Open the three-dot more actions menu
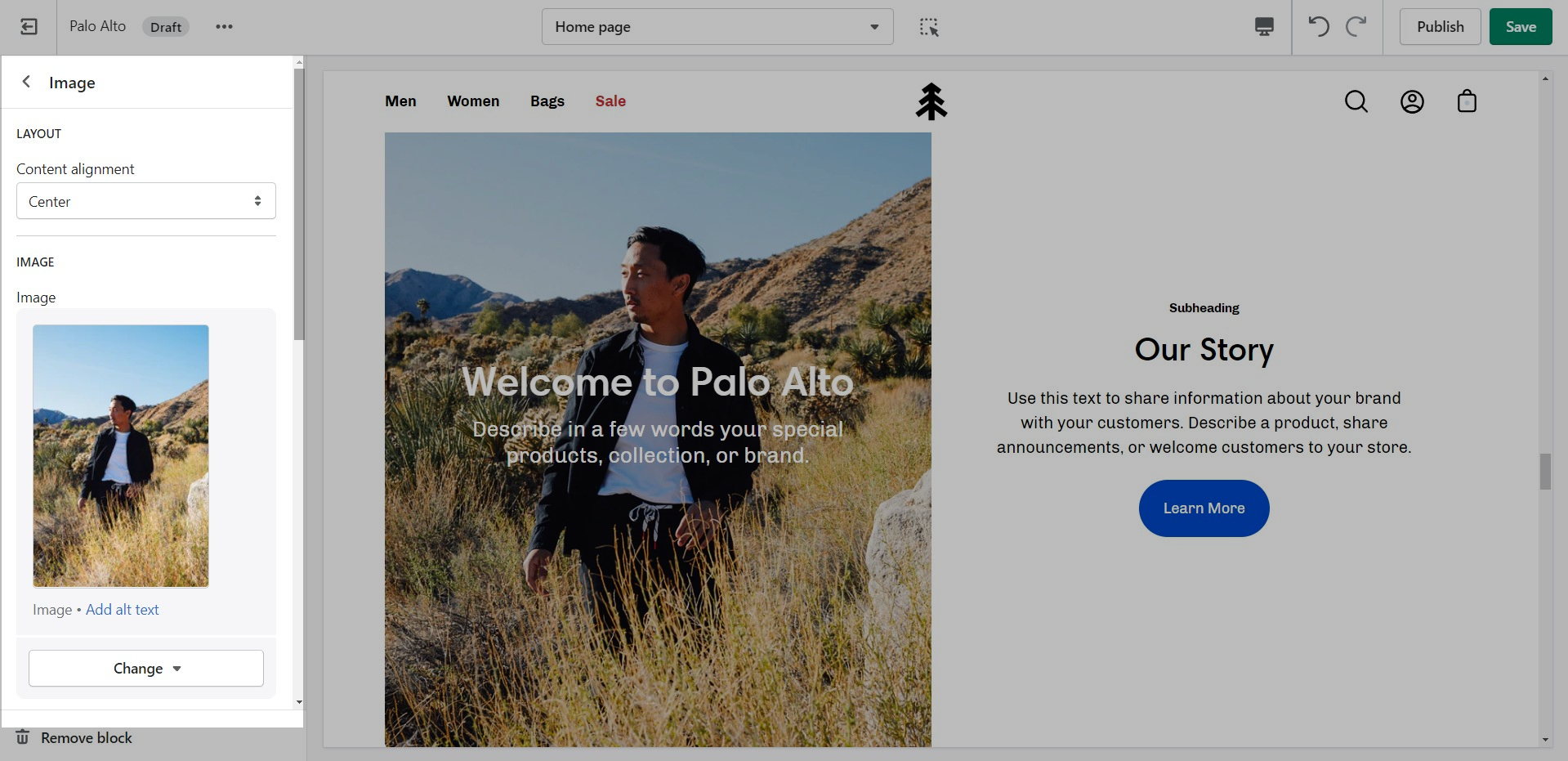The image size is (1568, 761). coord(224,27)
